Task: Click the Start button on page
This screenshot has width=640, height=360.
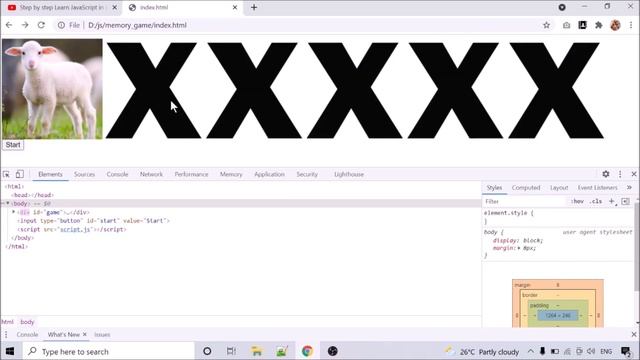Action: (x=13, y=145)
